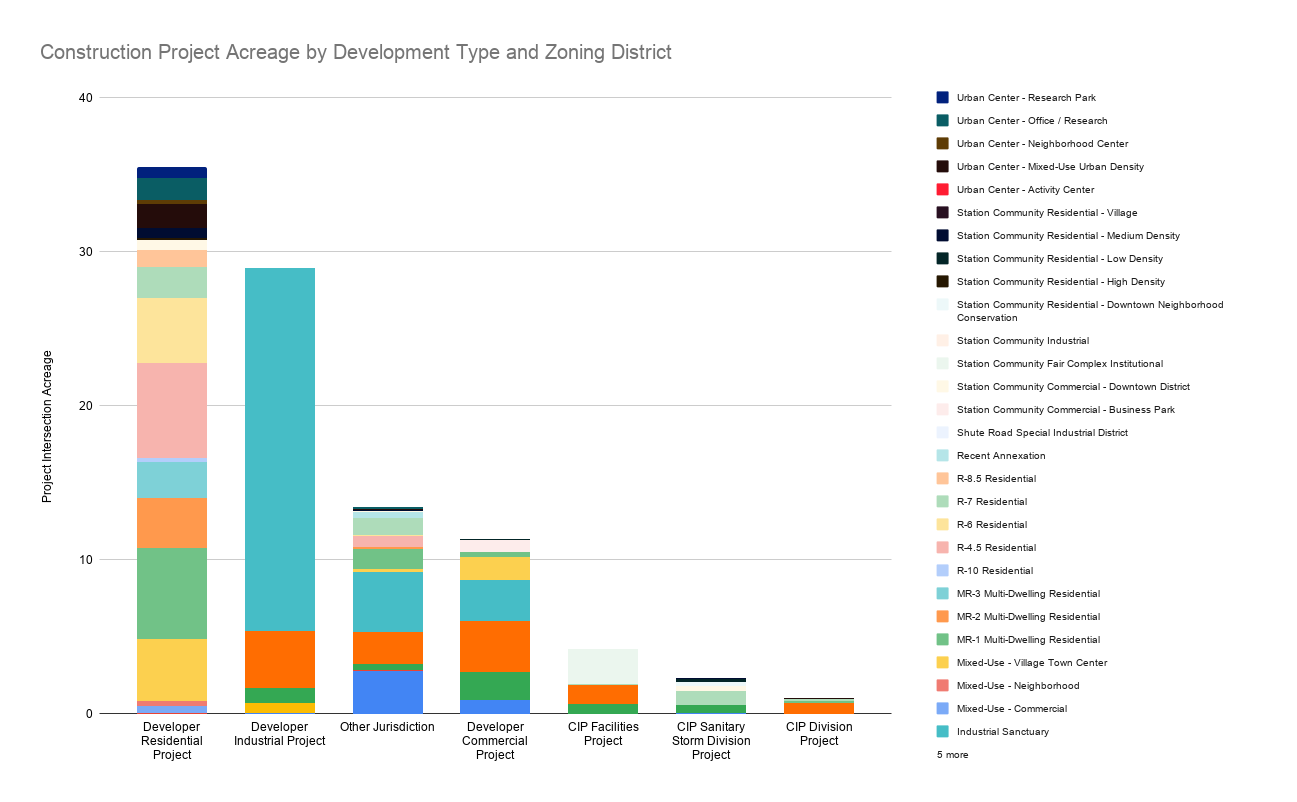Select 'Station Community Residential - Village' legend label

tap(1047, 213)
